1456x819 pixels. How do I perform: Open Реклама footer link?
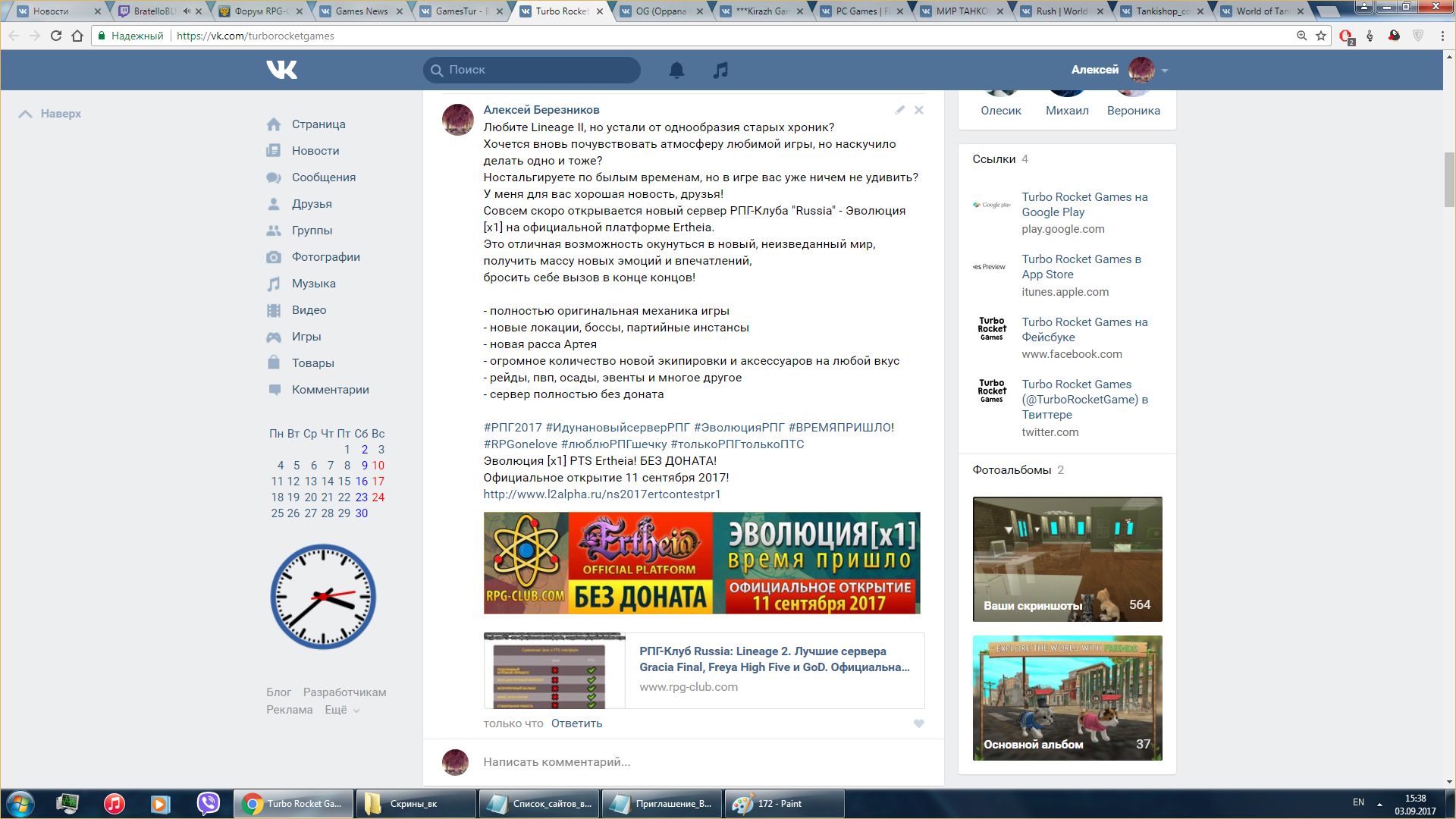click(x=289, y=710)
